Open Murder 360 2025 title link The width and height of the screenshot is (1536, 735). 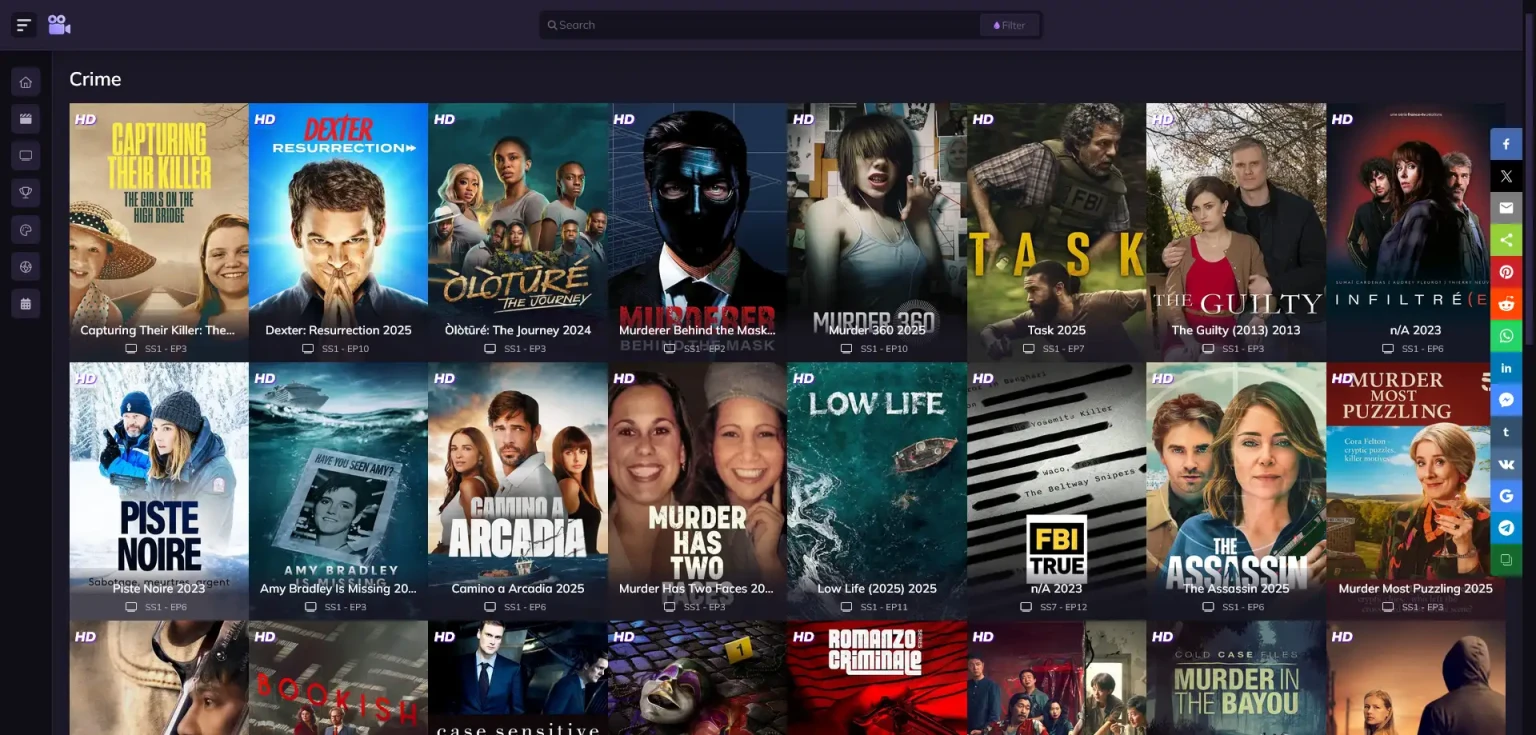click(877, 330)
